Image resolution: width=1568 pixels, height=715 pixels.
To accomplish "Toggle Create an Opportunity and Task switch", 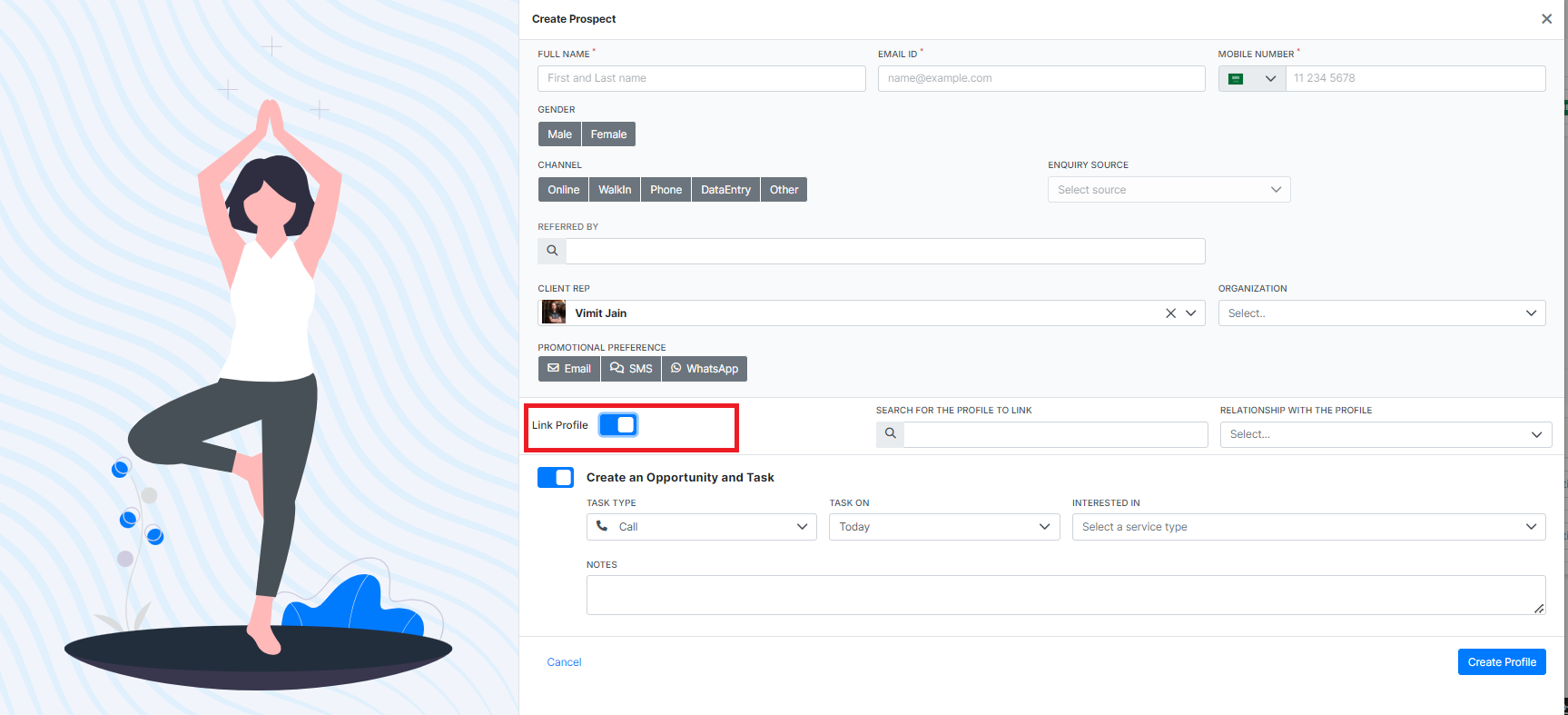I will (556, 478).
